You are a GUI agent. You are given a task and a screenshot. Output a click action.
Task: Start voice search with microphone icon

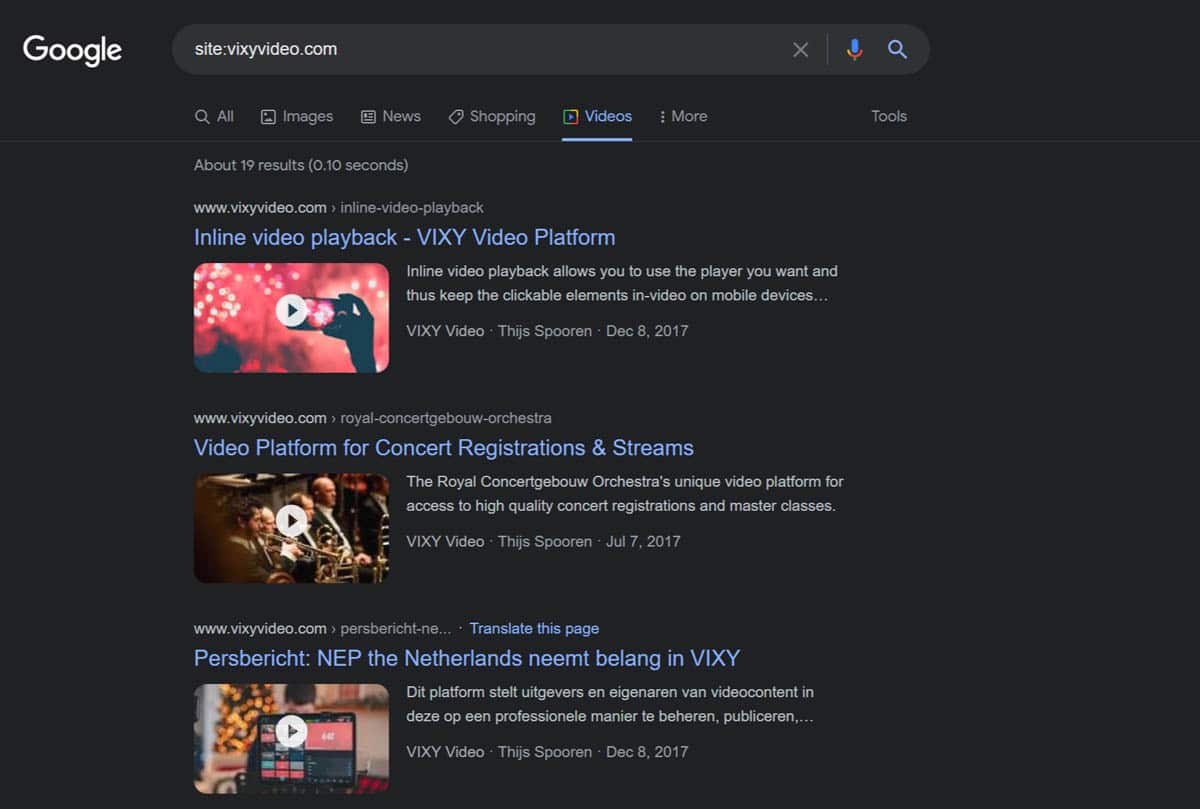(x=854, y=49)
